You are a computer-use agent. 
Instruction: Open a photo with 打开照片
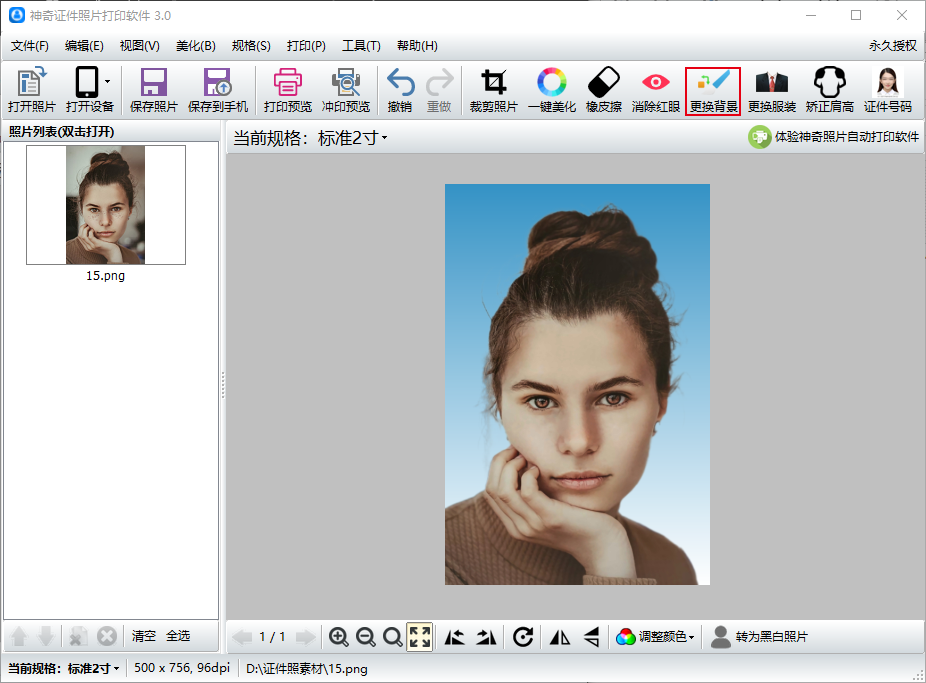click(31, 90)
